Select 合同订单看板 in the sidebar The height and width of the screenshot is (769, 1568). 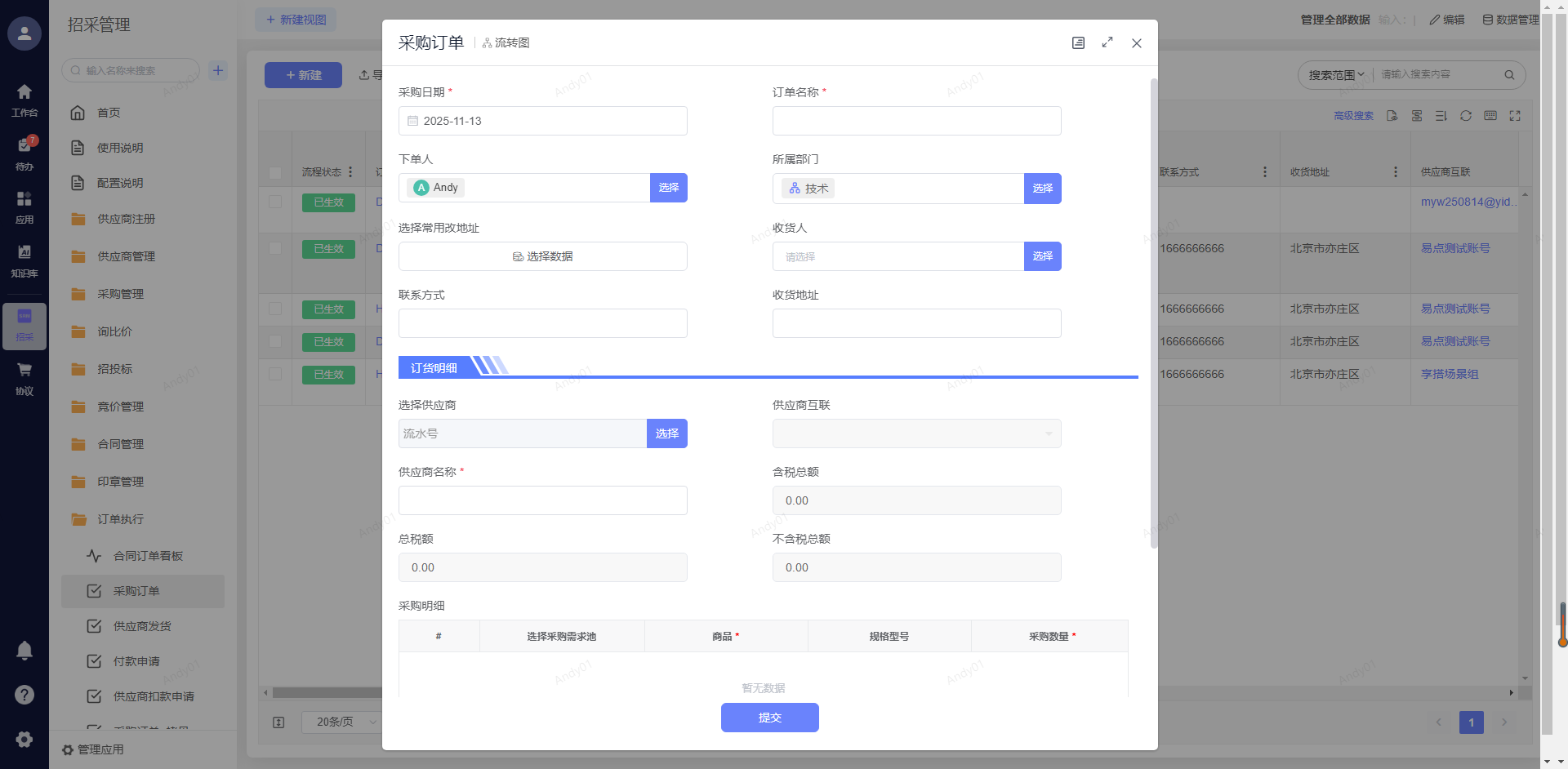coord(148,556)
